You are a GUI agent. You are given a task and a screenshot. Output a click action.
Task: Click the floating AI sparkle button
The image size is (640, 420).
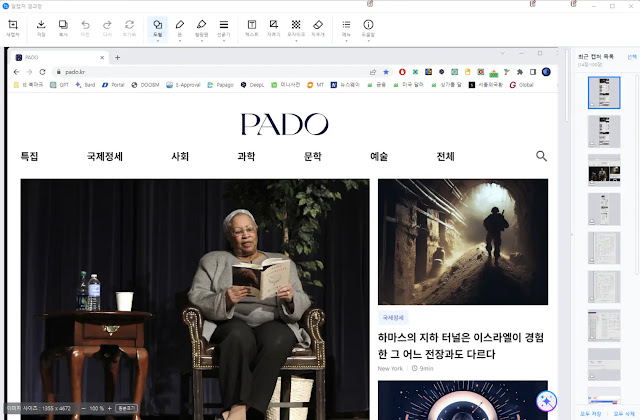point(547,401)
